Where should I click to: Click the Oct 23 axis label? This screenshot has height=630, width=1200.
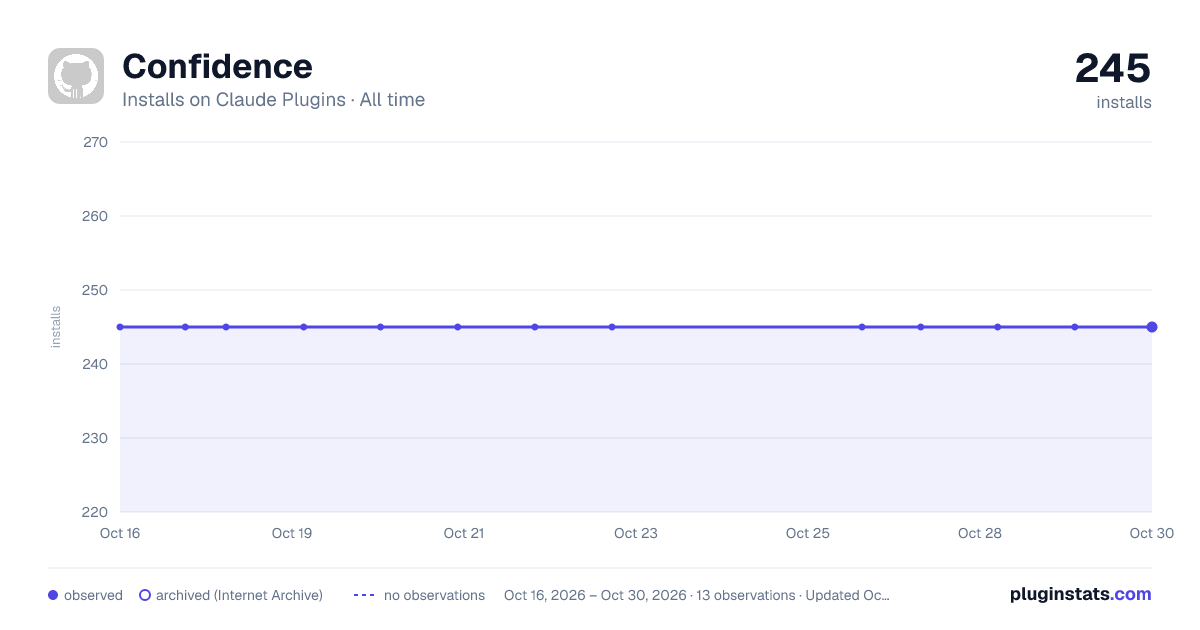coord(636,533)
